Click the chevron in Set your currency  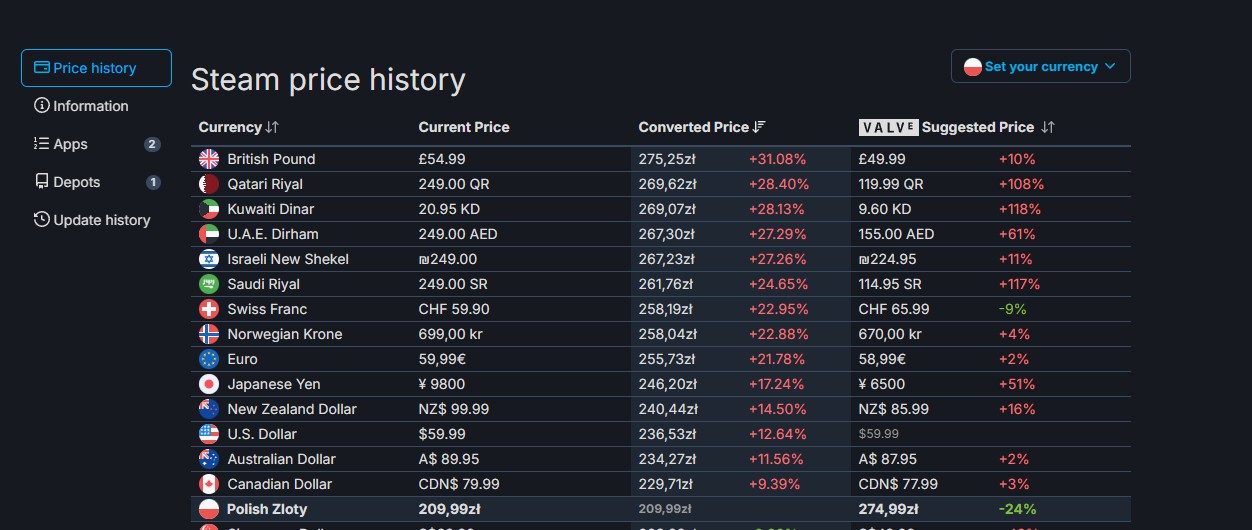point(1109,67)
